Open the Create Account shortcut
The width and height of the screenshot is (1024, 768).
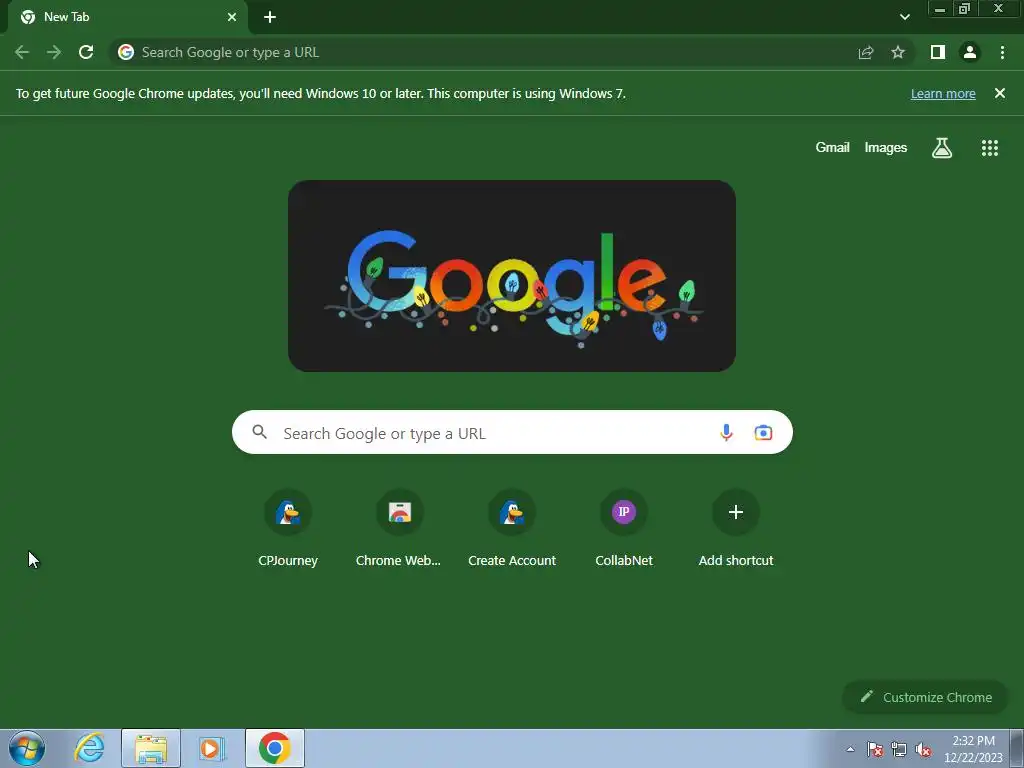pyautogui.click(x=512, y=529)
